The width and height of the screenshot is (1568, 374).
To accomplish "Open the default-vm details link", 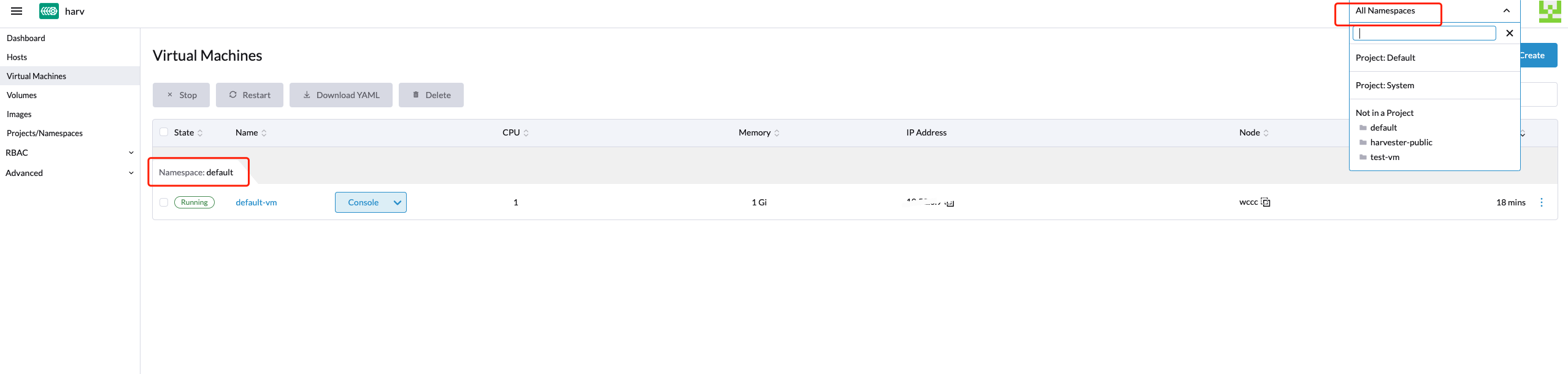I will pyautogui.click(x=256, y=202).
